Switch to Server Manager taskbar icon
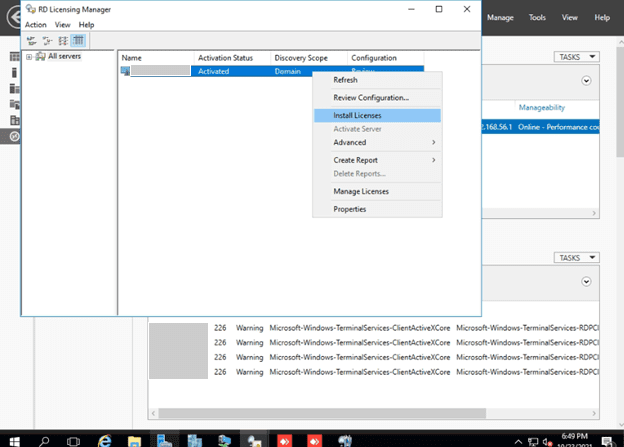Viewport: 624px width, 447px height. 164,440
